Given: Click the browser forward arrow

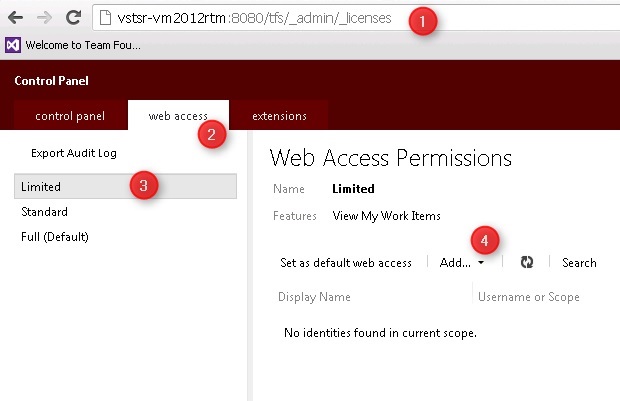Looking at the screenshot, I should (x=44, y=18).
